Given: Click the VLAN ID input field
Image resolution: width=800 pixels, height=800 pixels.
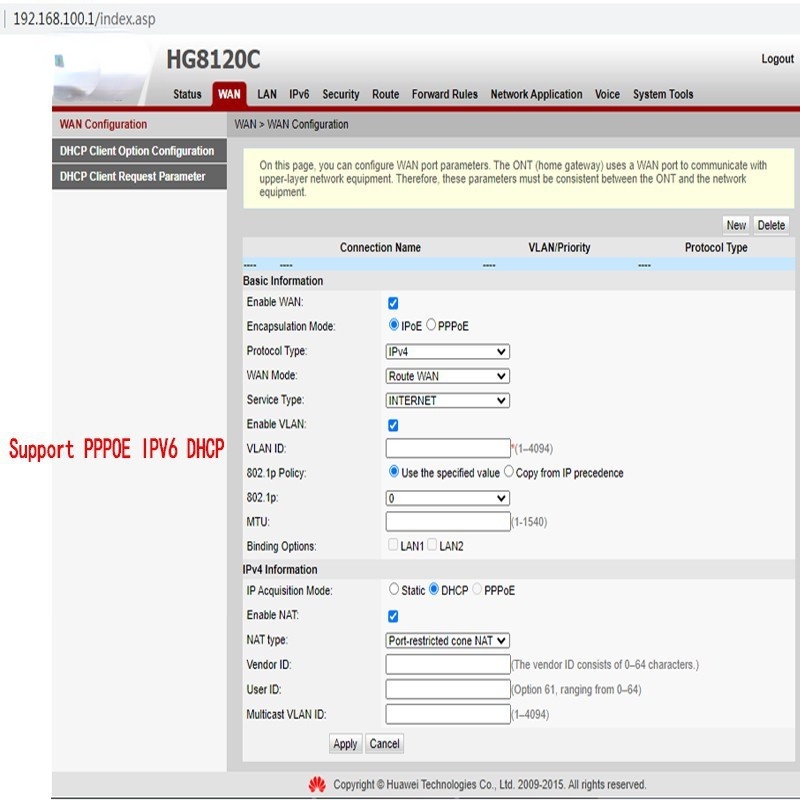Looking at the screenshot, I should tap(448, 448).
